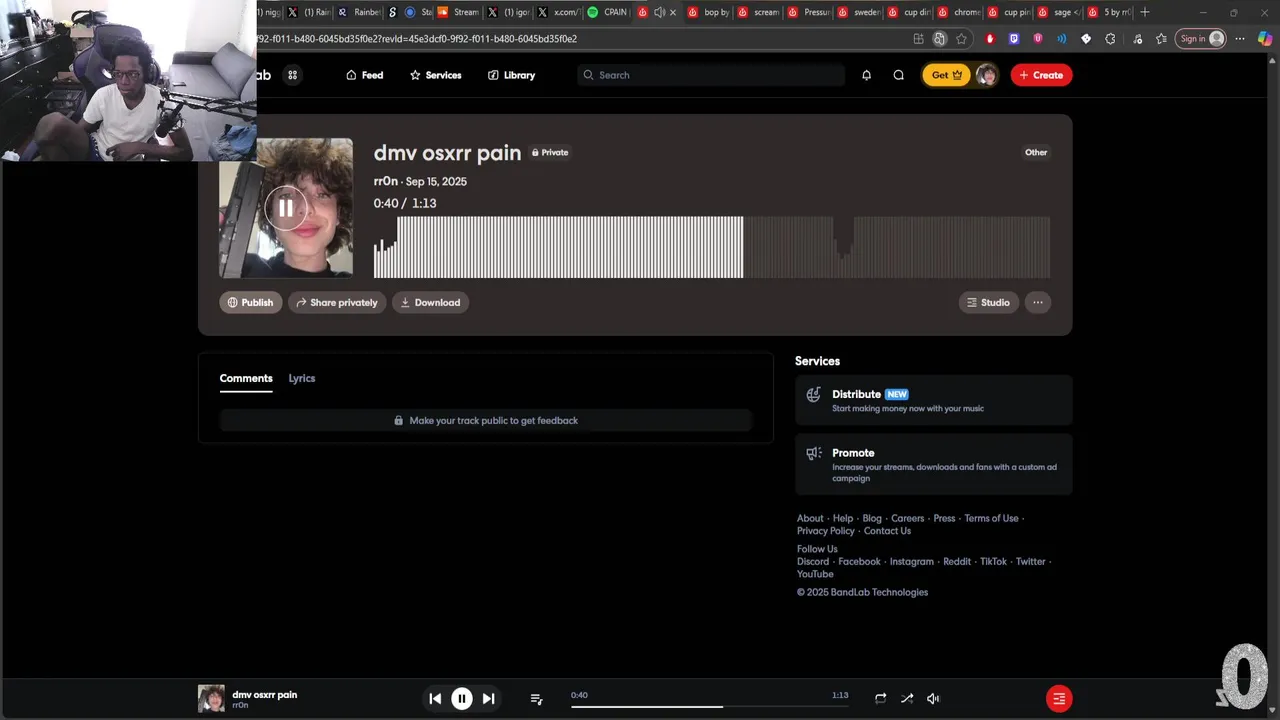Skip to the next track
The image size is (1280, 720).
pyautogui.click(x=488, y=699)
